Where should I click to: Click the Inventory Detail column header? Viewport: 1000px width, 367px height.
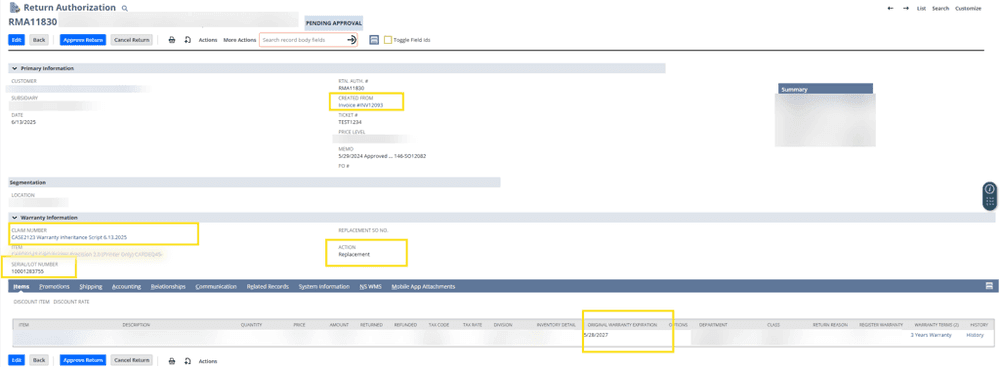click(557, 325)
